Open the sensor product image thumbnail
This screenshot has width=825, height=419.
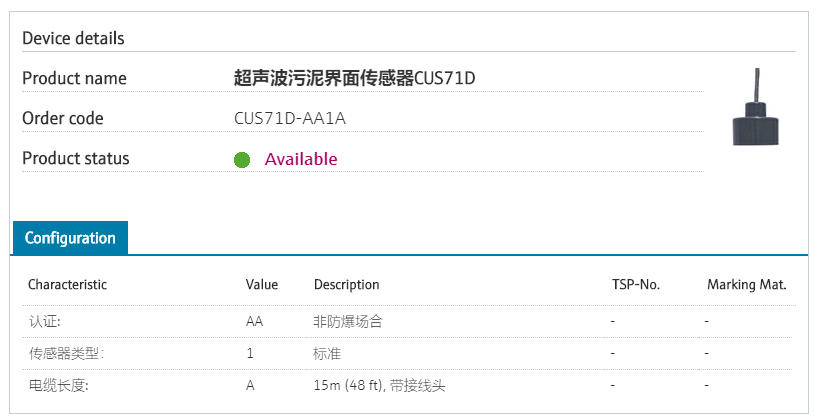click(x=754, y=109)
